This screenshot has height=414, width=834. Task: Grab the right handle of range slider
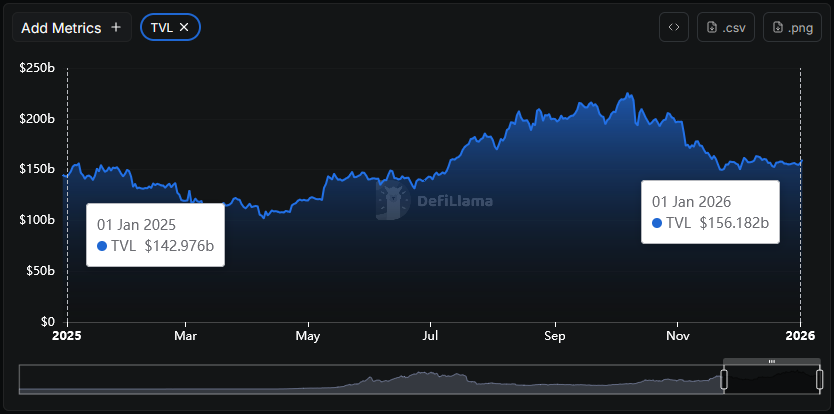coord(819,380)
